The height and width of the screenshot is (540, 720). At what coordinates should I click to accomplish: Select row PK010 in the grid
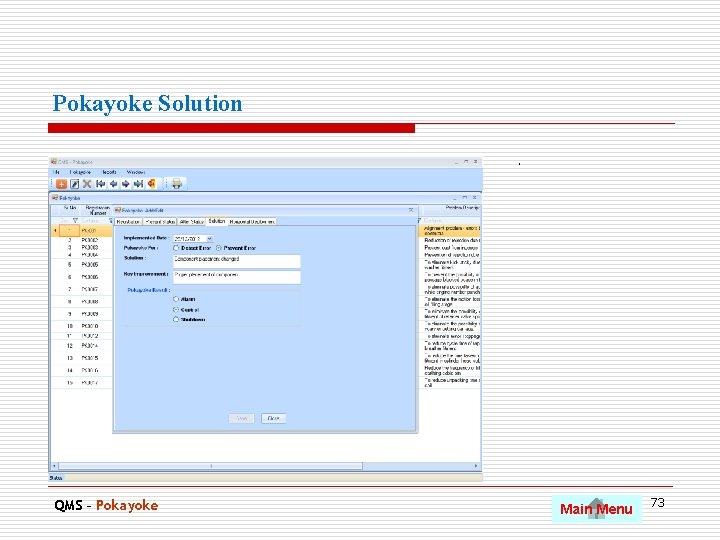click(81, 326)
